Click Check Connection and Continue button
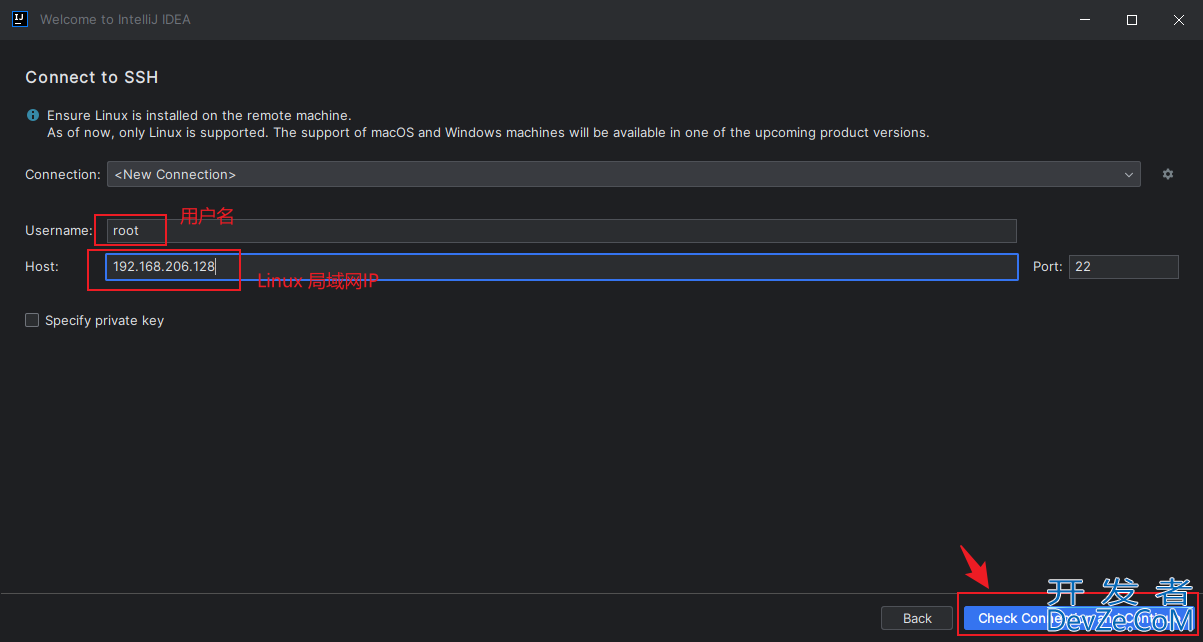Image resolution: width=1203 pixels, height=642 pixels. point(1078,618)
